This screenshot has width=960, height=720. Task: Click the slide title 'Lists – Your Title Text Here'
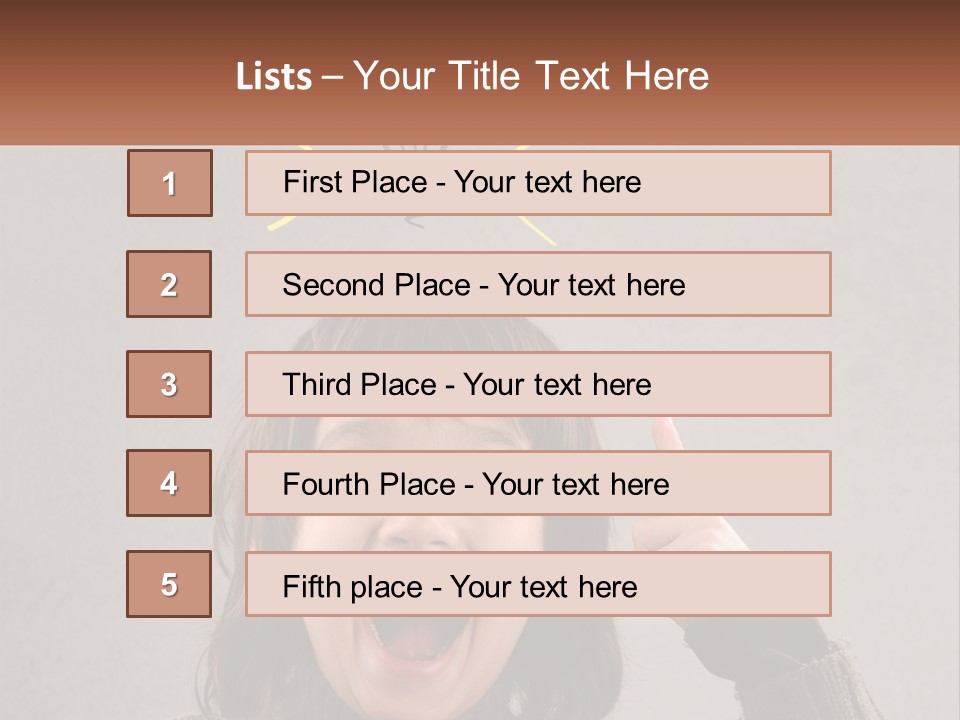click(472, 76)
